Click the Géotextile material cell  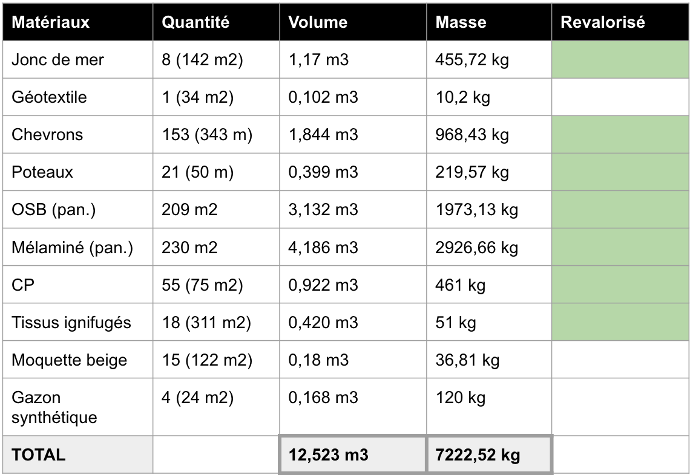(49, 98)
